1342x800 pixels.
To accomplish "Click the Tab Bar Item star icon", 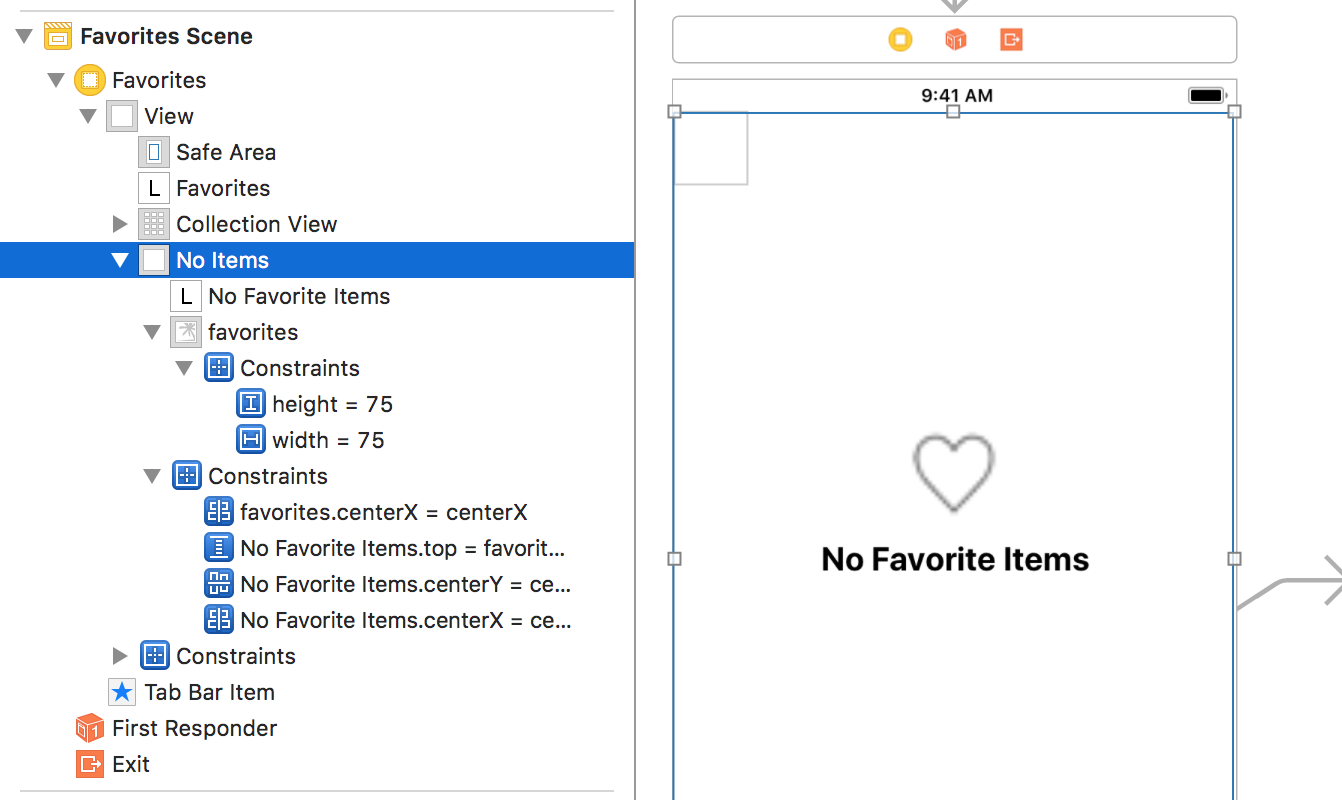I will coord(122,692).
